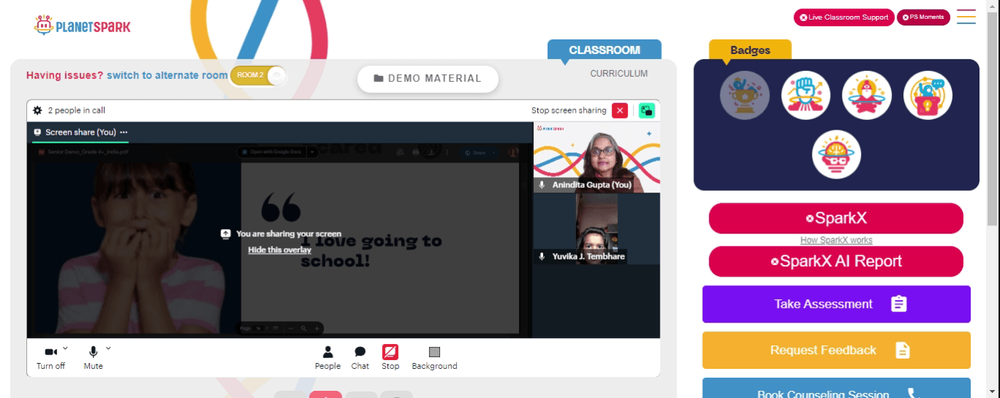The width and height of the screenshot is (1000, 398).
Task: Open the hamburger menu at top right
Action: [966, 17]
